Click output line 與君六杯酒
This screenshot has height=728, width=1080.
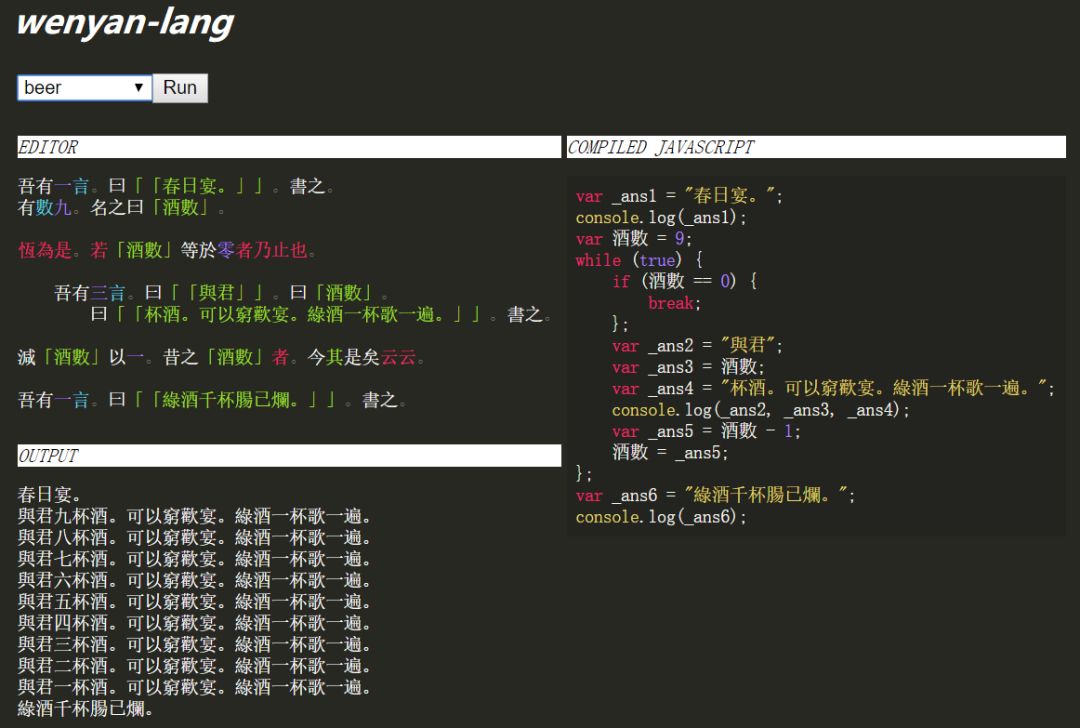(x=195, y=580)
